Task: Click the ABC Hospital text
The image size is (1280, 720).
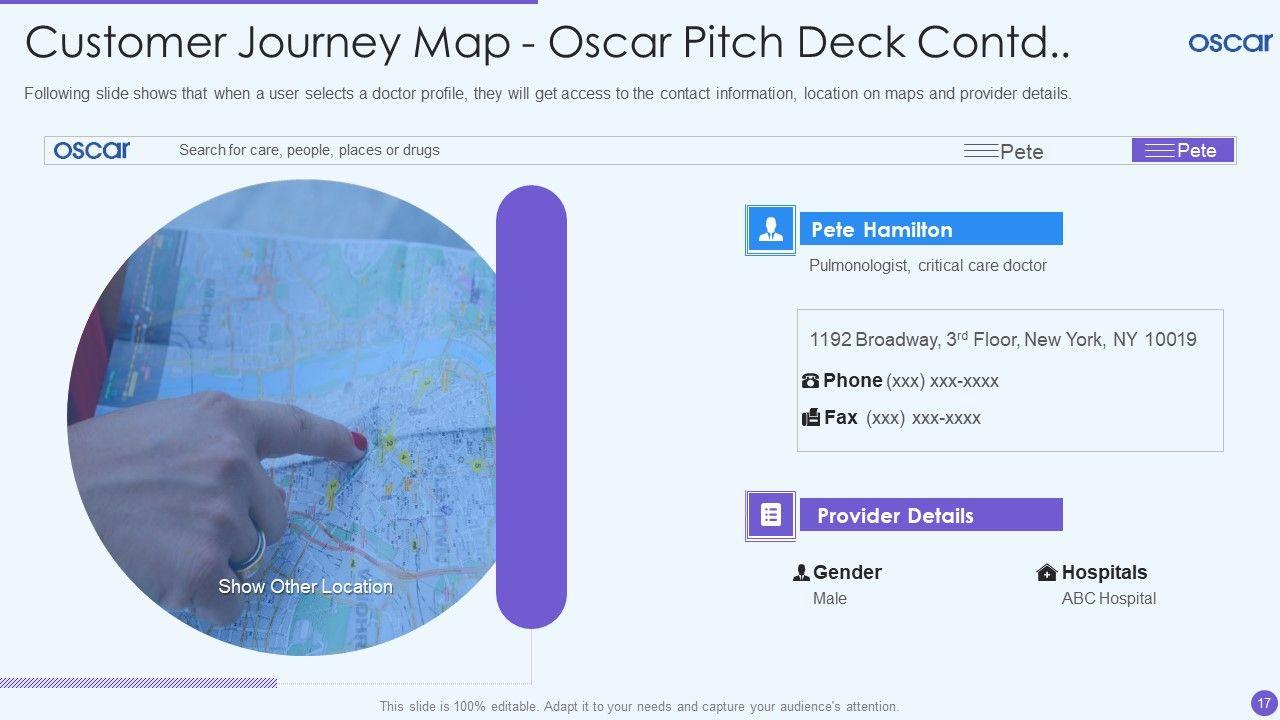Action: click(x=1108, y=599)
